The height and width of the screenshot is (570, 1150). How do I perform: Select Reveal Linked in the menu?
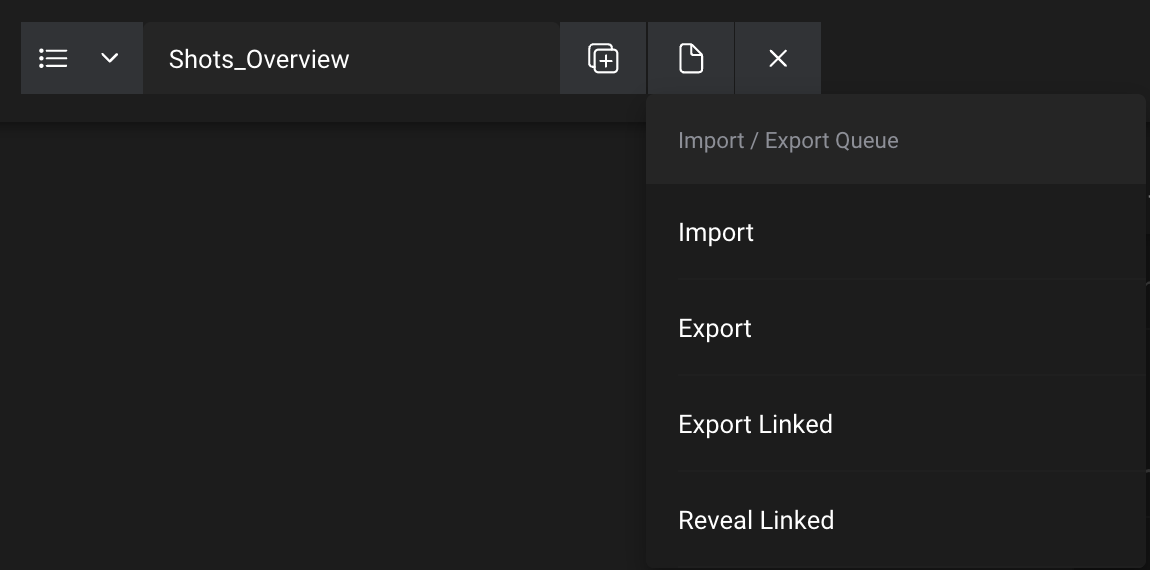[756, 521]
